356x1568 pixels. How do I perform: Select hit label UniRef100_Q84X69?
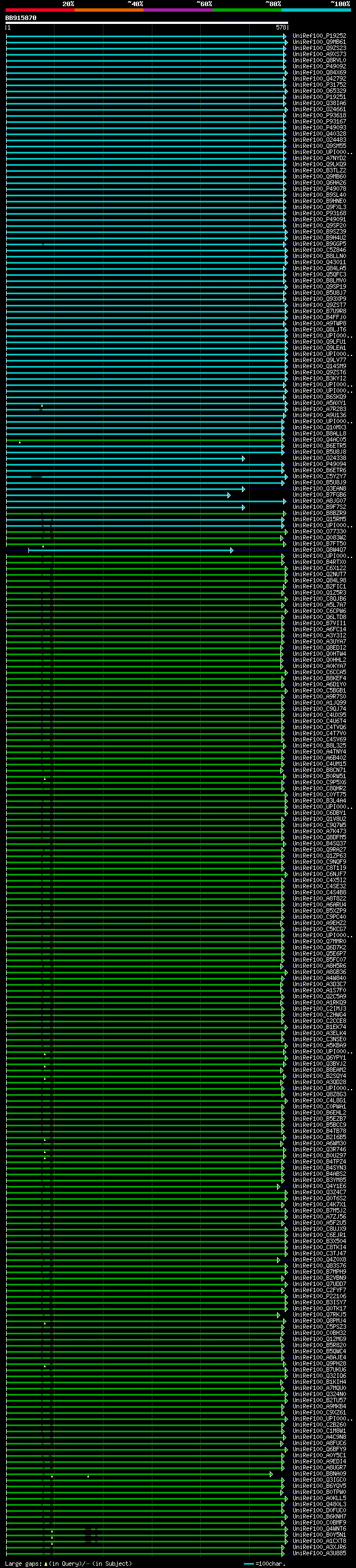tap(319, 72)
